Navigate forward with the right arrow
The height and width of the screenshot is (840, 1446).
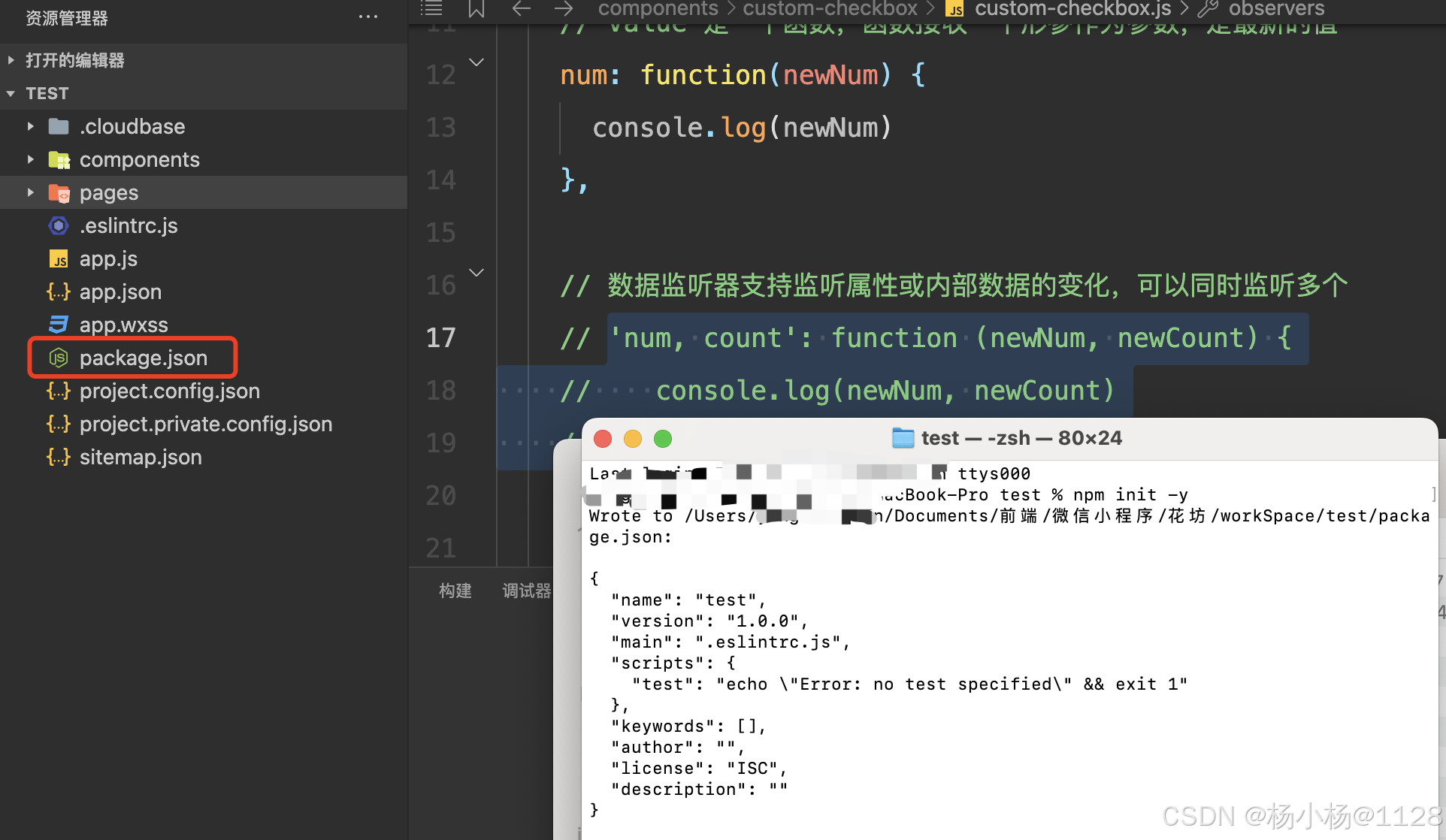tap(563, 8)
